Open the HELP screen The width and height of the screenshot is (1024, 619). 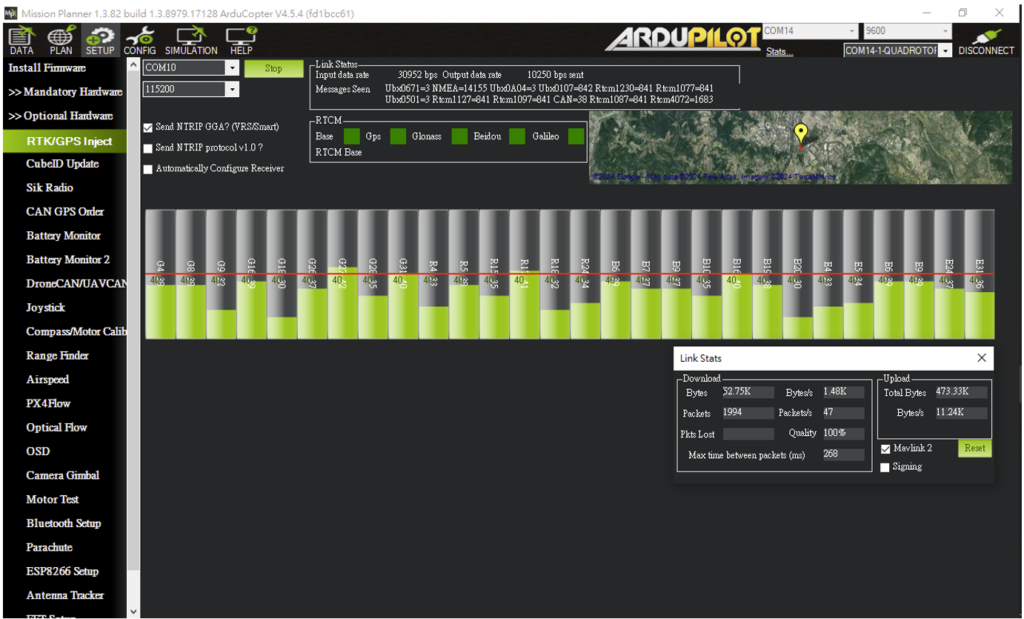(240, 40)
